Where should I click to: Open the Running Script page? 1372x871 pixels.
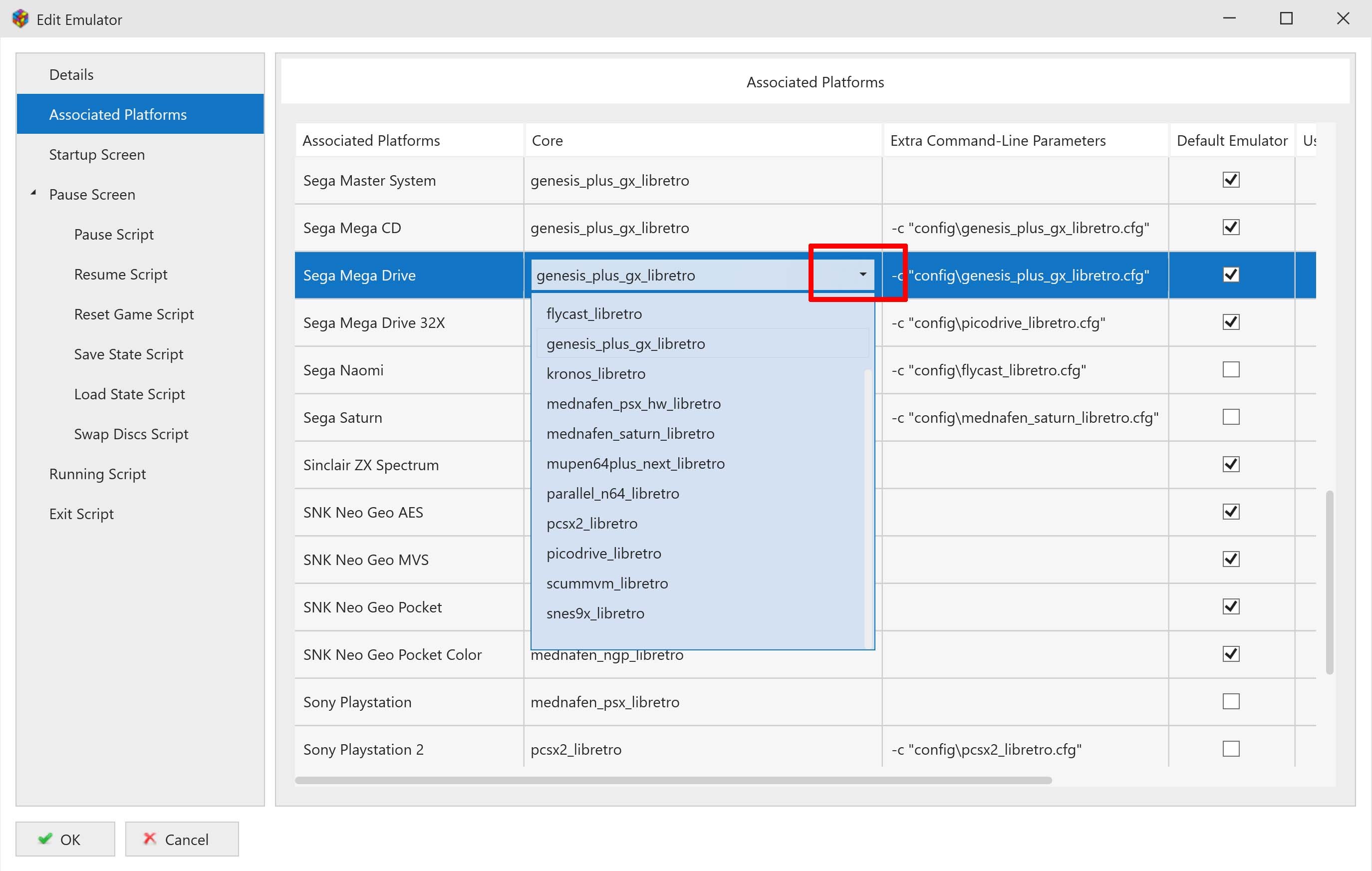[140, 473]
